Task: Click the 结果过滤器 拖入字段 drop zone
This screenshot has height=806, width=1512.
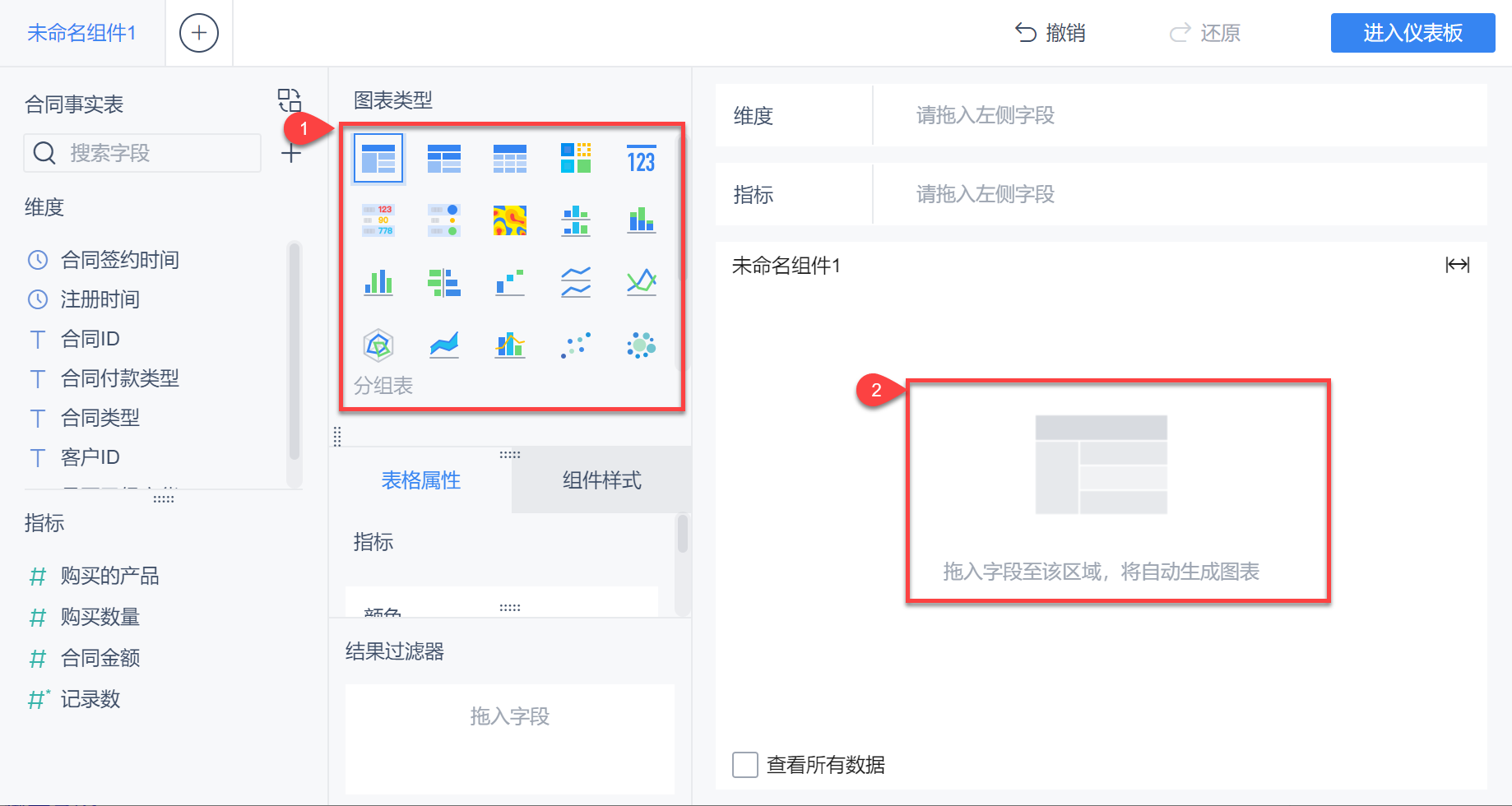Action: [x=510, y=739]
